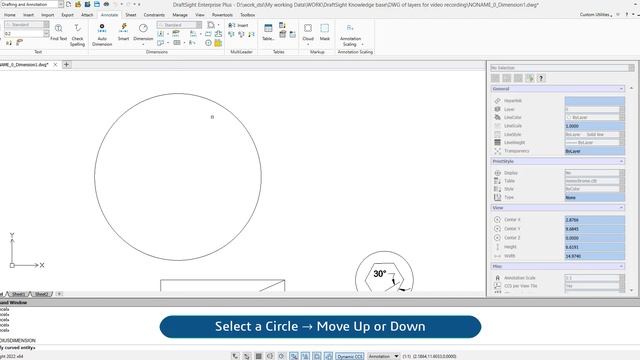Close the NONAME_0_Dimension1.dwg tab
The width and height of the screenshot is (640, 360).
[55, 64]
